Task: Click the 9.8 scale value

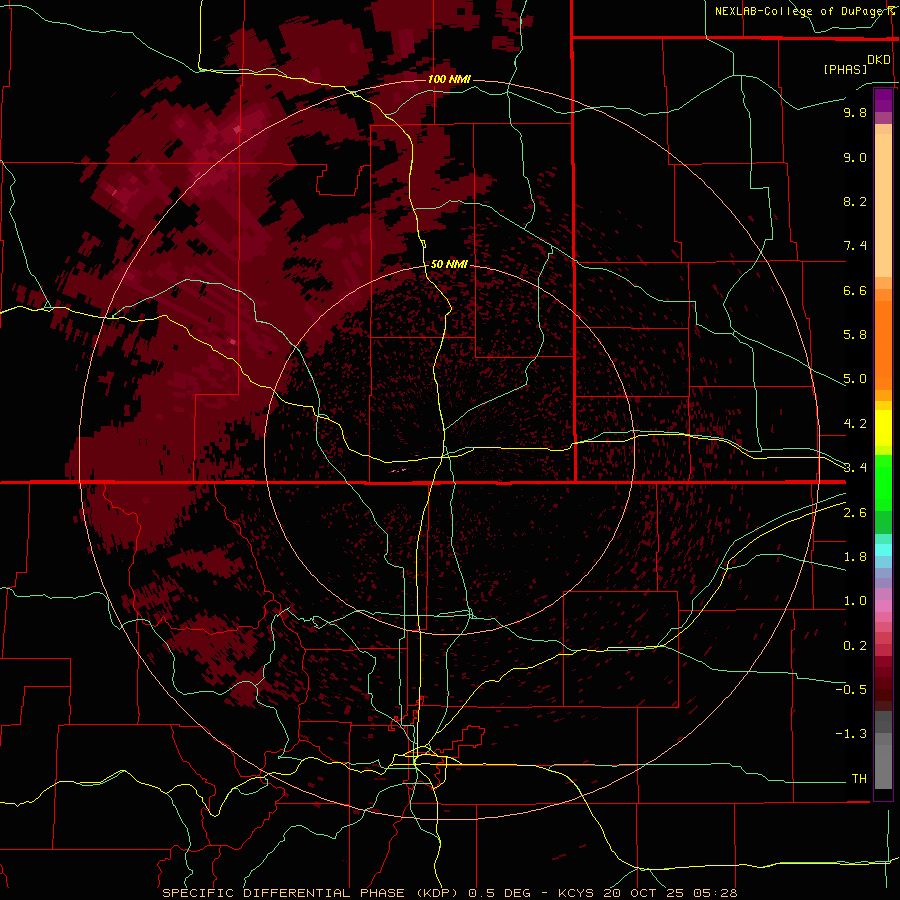Action: [855, 112]
